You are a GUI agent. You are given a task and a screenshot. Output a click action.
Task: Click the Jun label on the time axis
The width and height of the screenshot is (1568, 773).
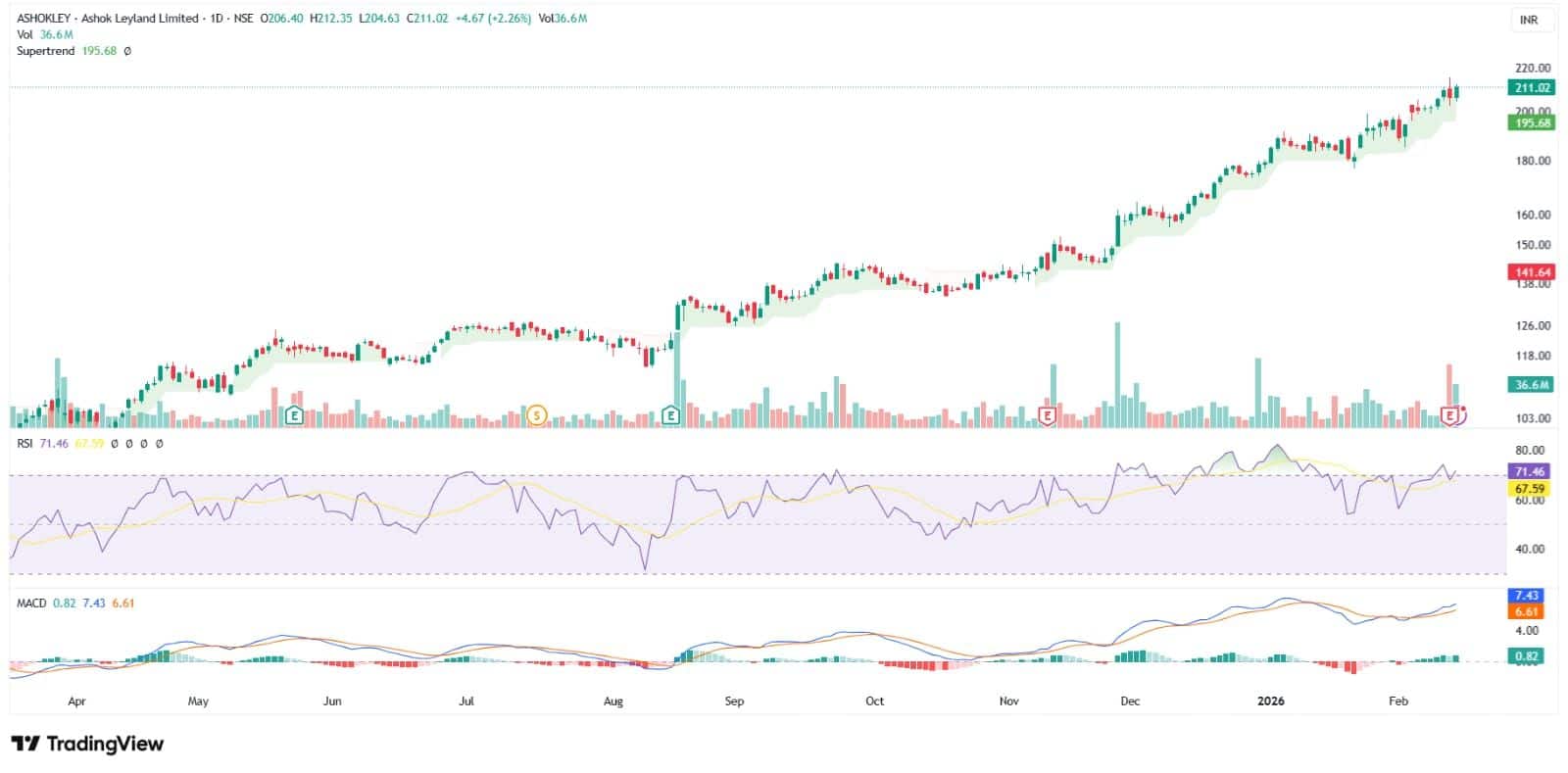[x=332, y=701]
